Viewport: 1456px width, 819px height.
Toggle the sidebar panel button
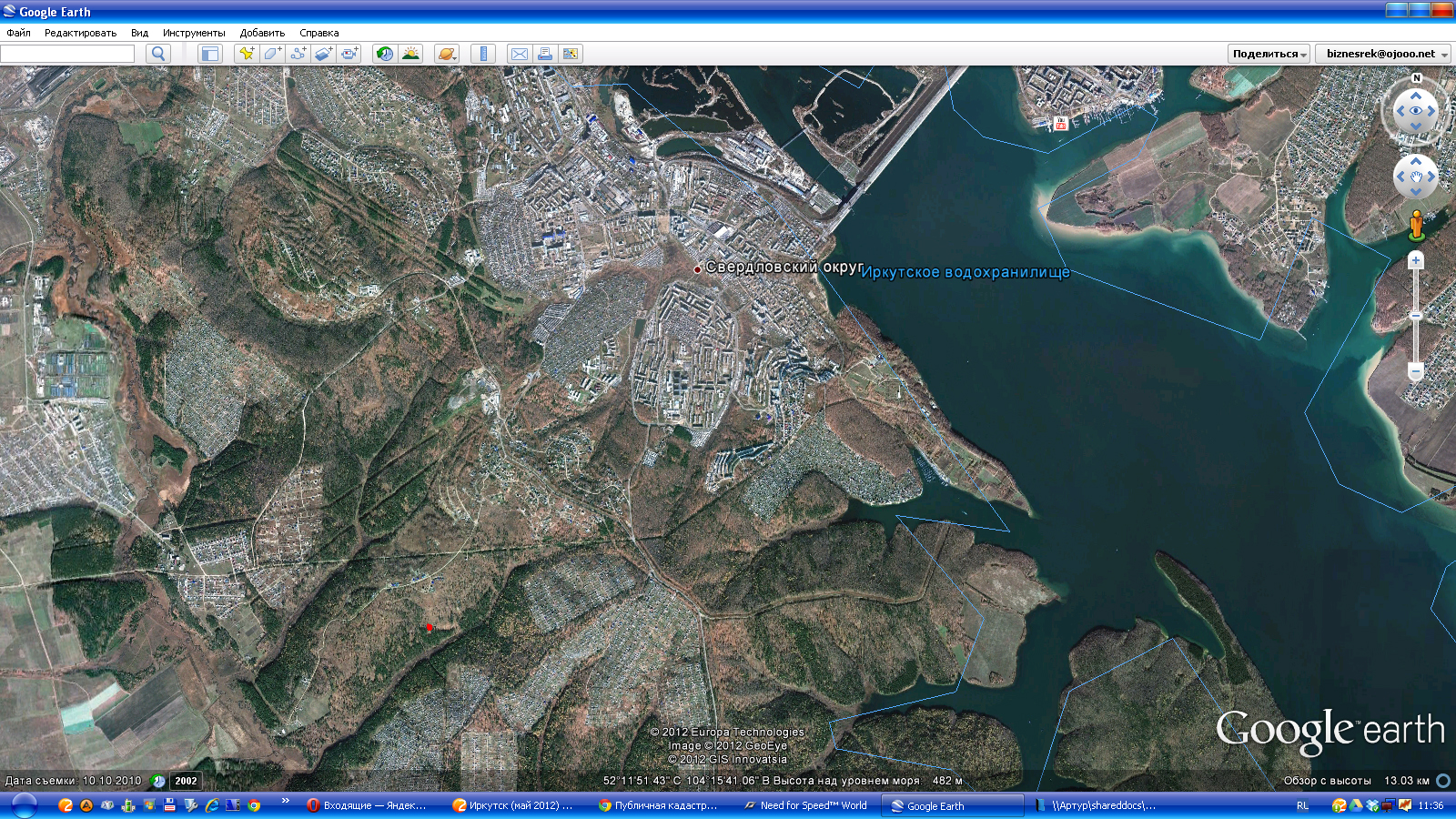point(210,54)
